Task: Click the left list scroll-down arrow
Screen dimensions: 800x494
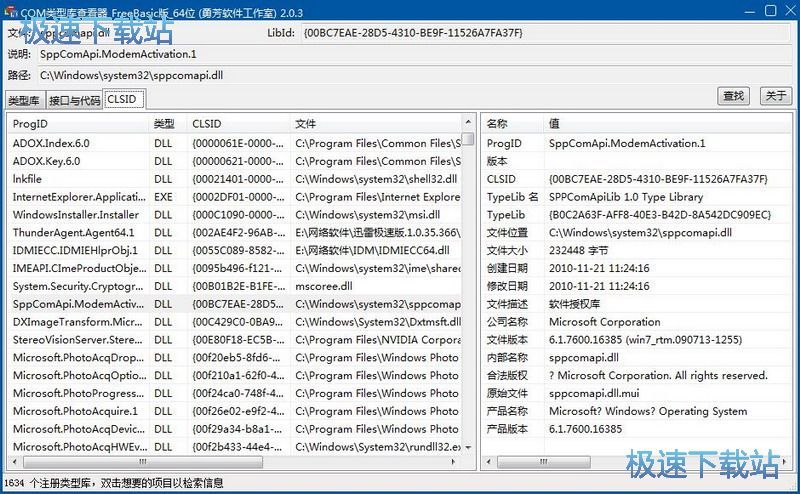Action: (x=468, y=448)
